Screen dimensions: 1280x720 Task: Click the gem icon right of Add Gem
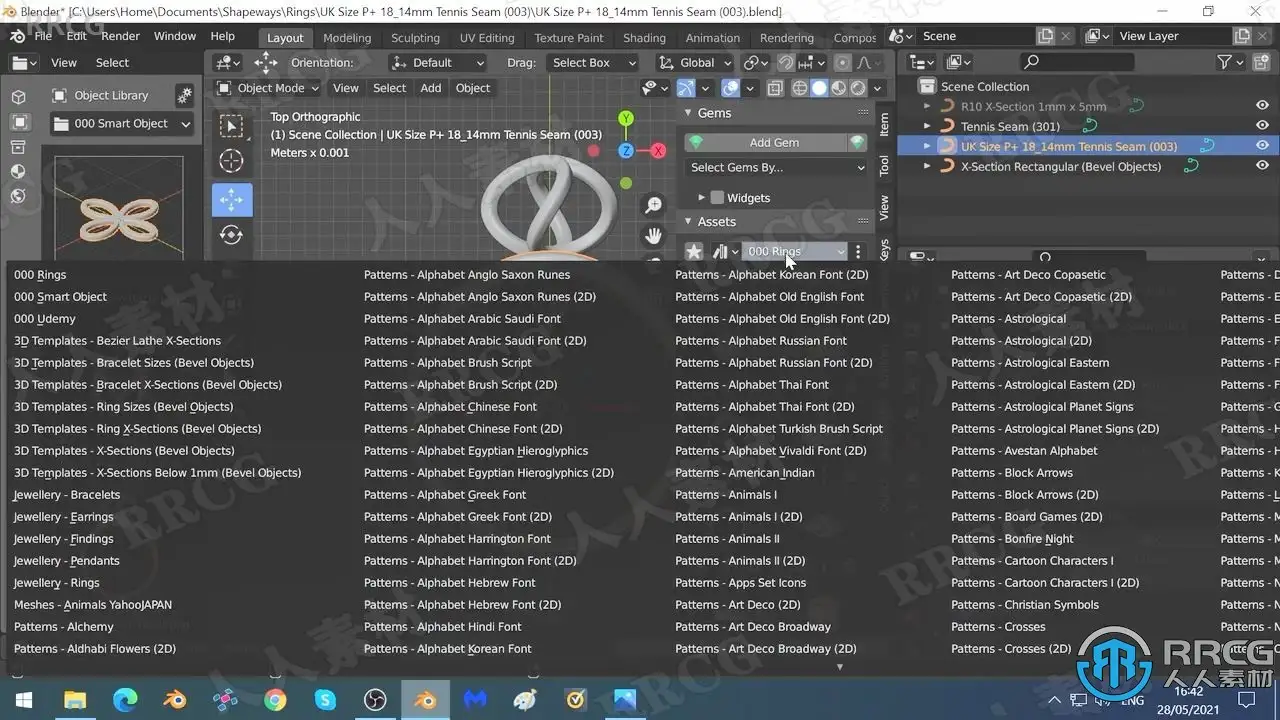click(x=857, y=142)
